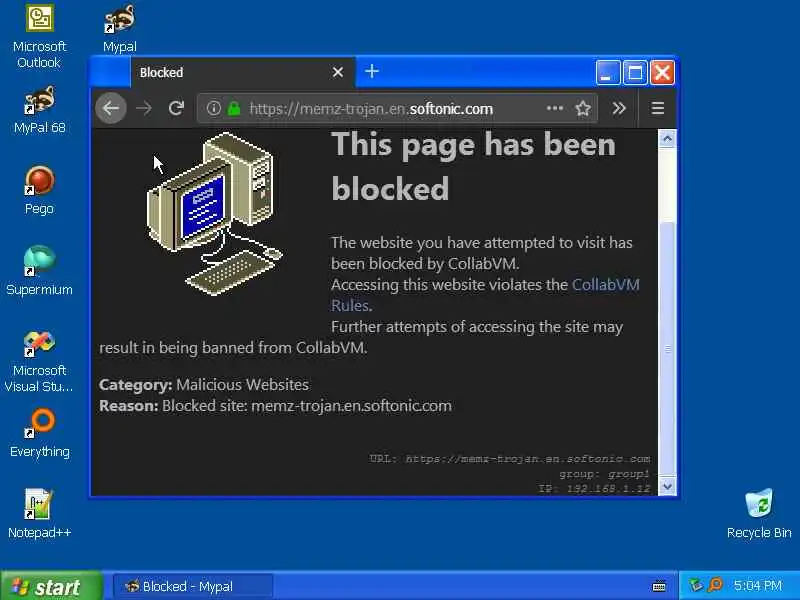This screenshot has width=800, height=600.
Task: Click the keyboard icon in the taskbar
Action: (x=659, y=587)
